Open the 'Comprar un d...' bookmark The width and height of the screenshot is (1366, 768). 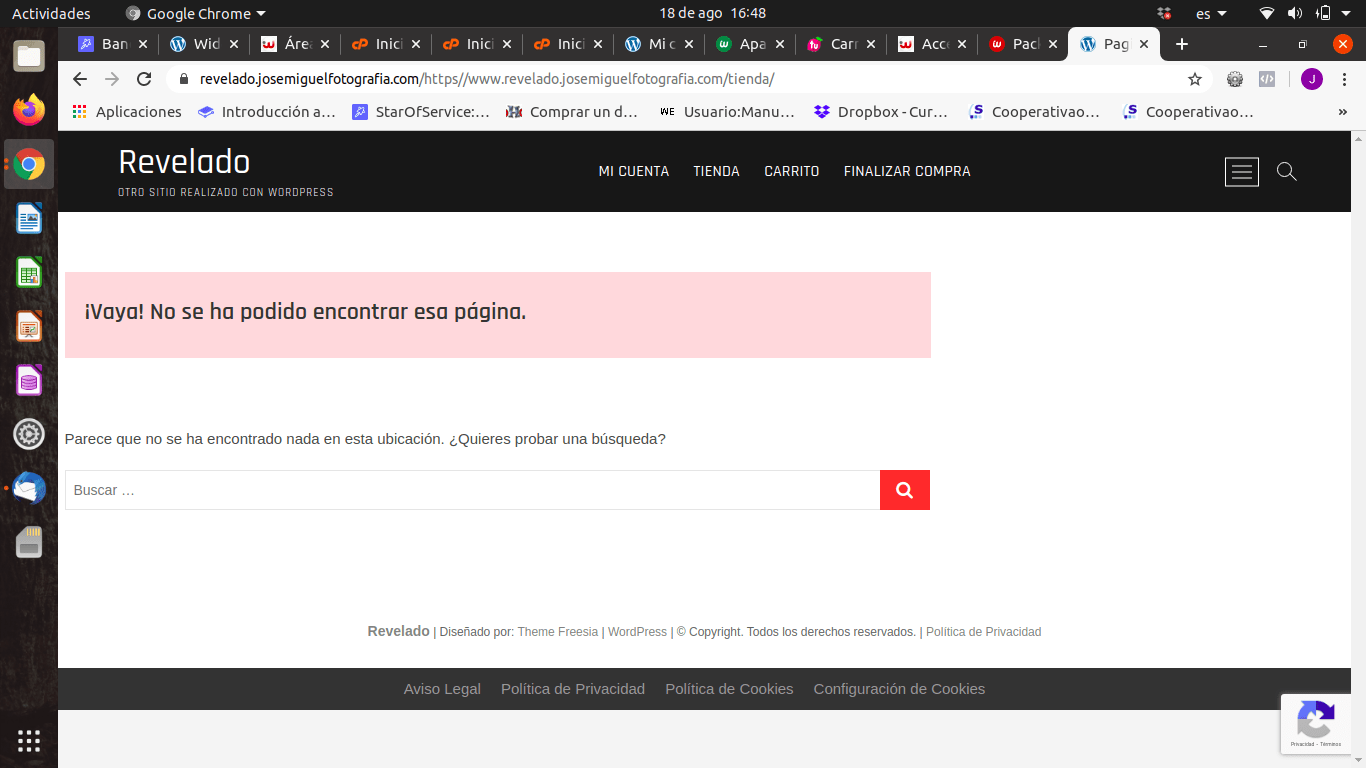click(572, 112)
